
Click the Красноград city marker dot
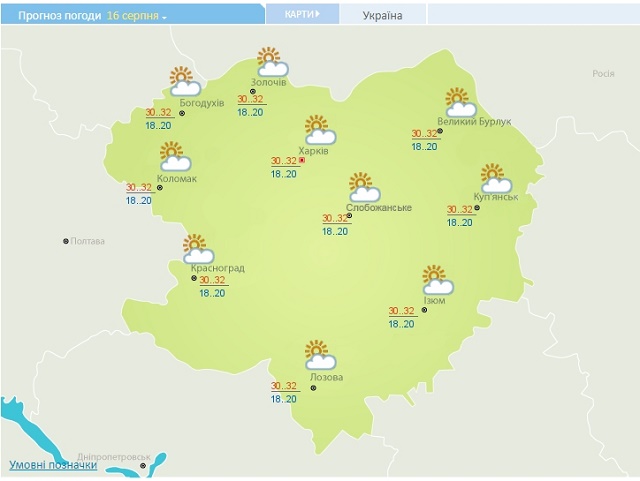(194, 278)
